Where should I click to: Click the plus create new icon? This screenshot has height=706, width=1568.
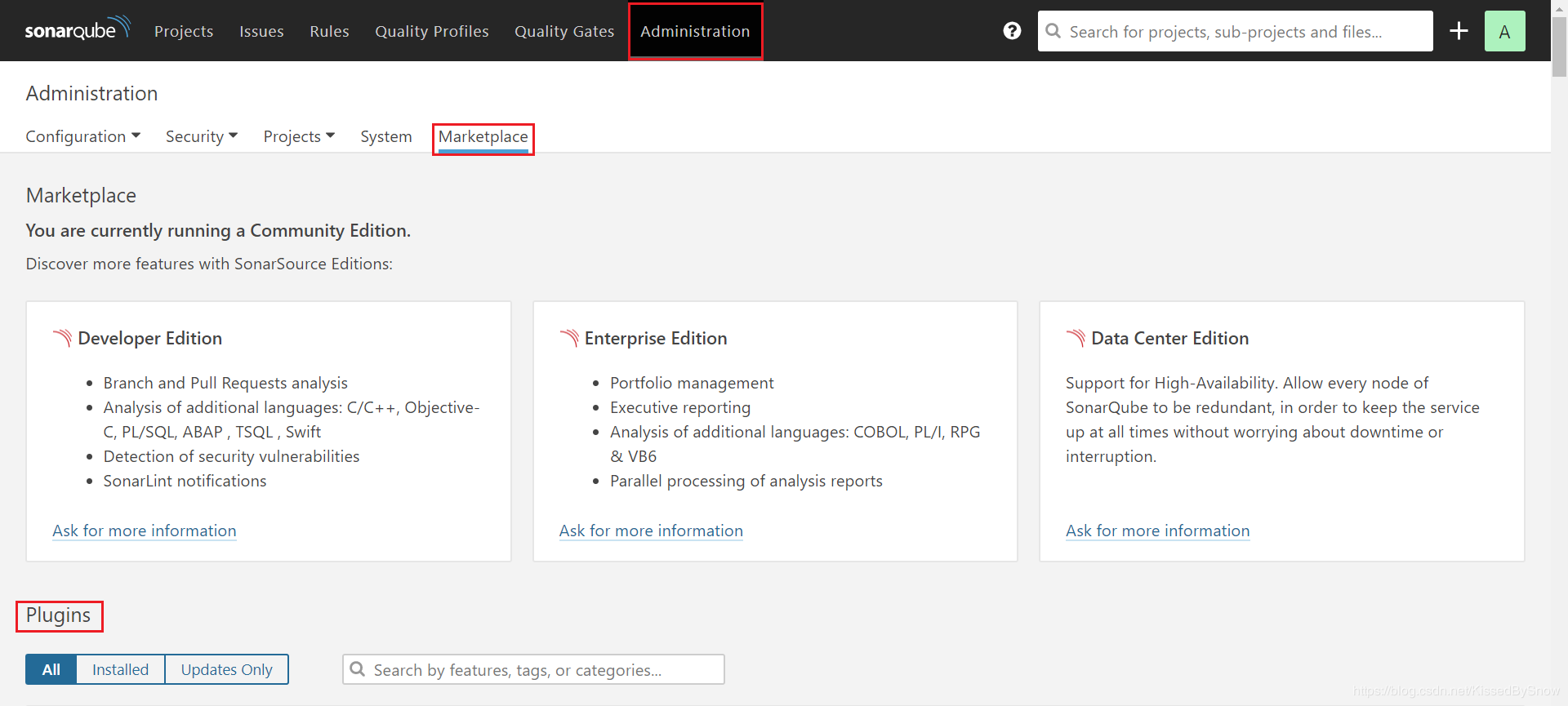click(1459, 31)
